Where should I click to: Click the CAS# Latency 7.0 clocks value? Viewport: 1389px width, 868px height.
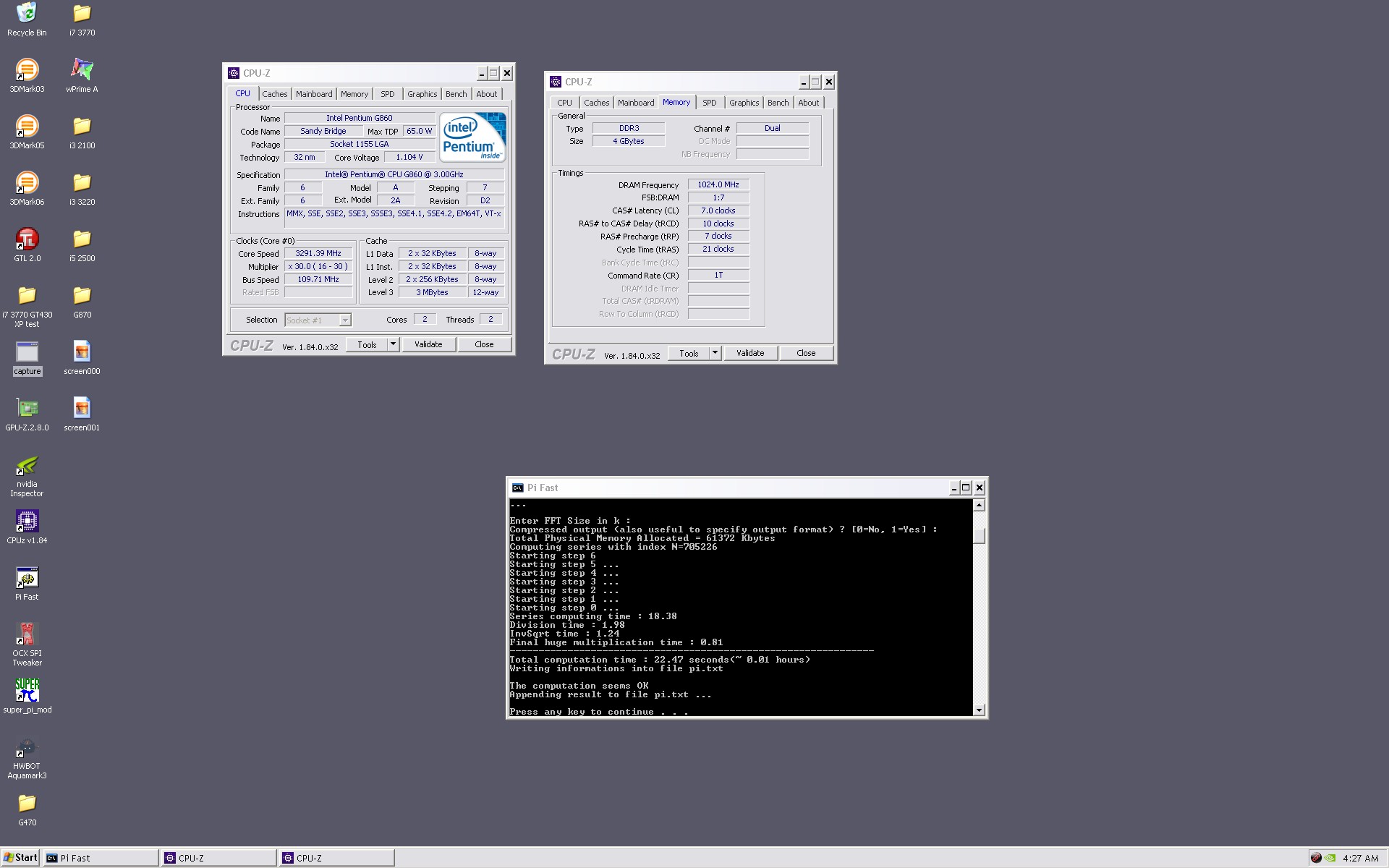[718, 210]
